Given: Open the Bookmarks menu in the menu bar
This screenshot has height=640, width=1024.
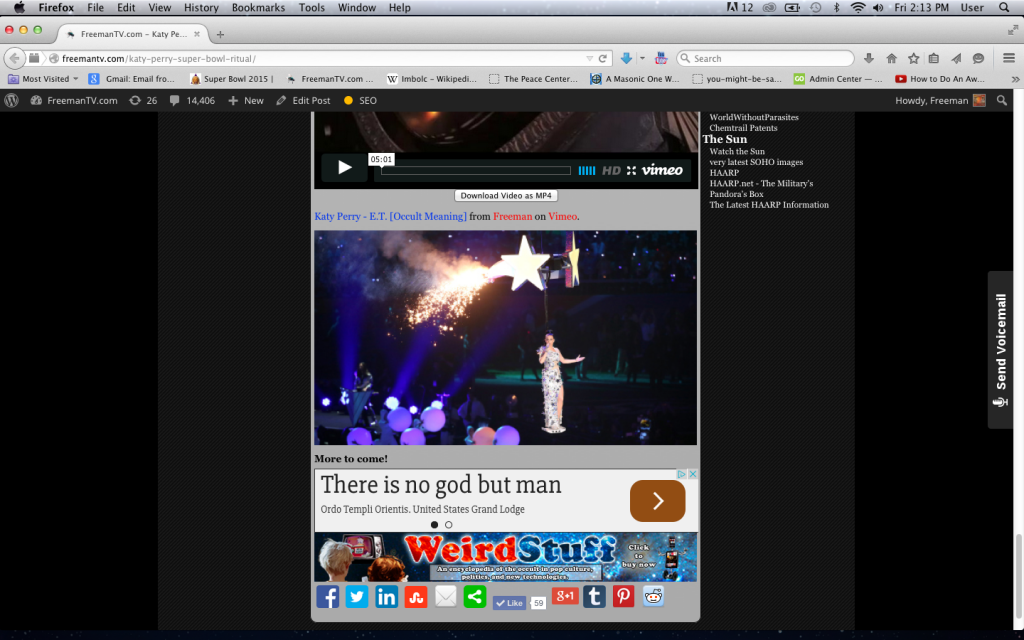Looking at the screenshot, I should 258,8.
